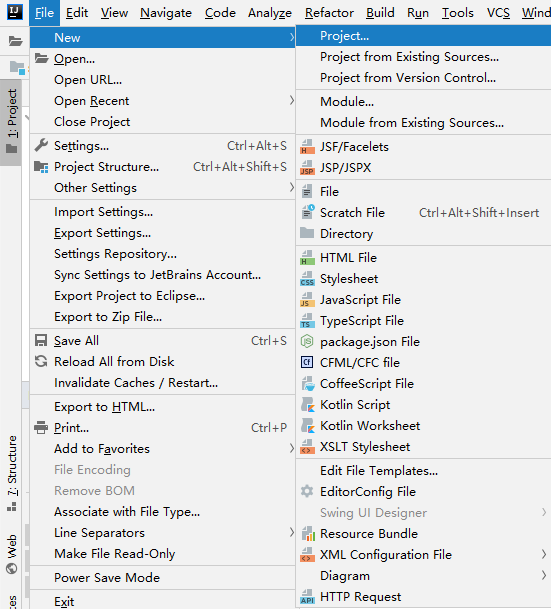Click the wrench icon beside Settings...
Image resolution: width=551 pixels, height=609 pixels.
41,145
